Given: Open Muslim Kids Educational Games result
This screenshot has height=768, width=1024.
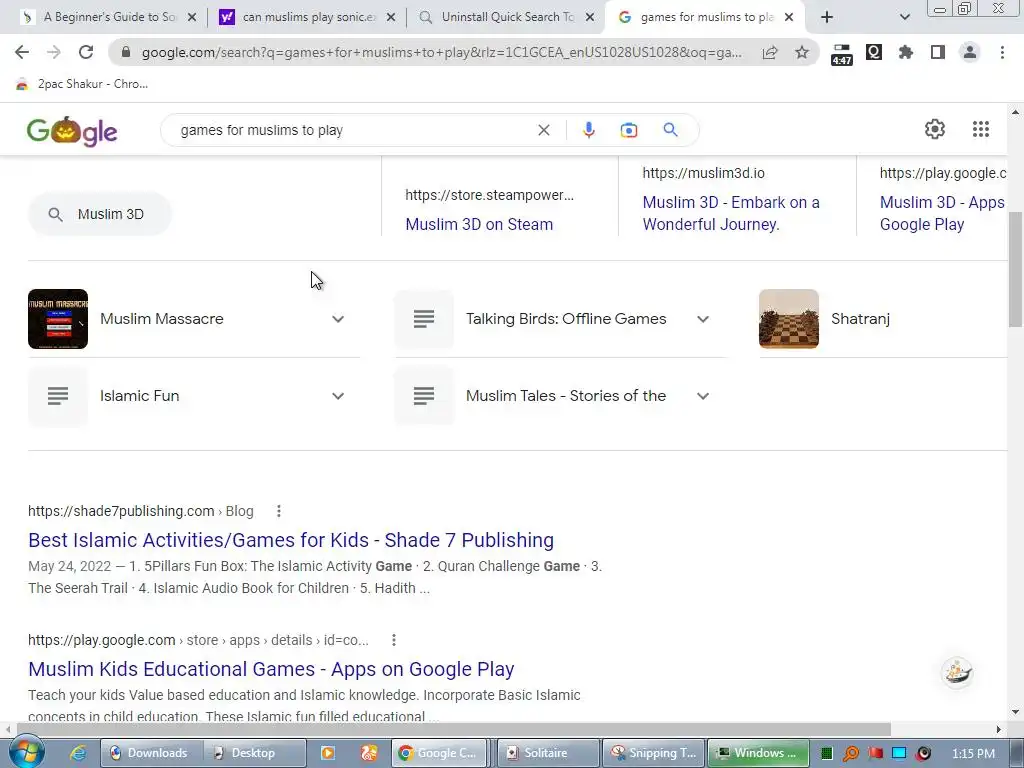Looking at the screenshot, I should click(271, 669).
